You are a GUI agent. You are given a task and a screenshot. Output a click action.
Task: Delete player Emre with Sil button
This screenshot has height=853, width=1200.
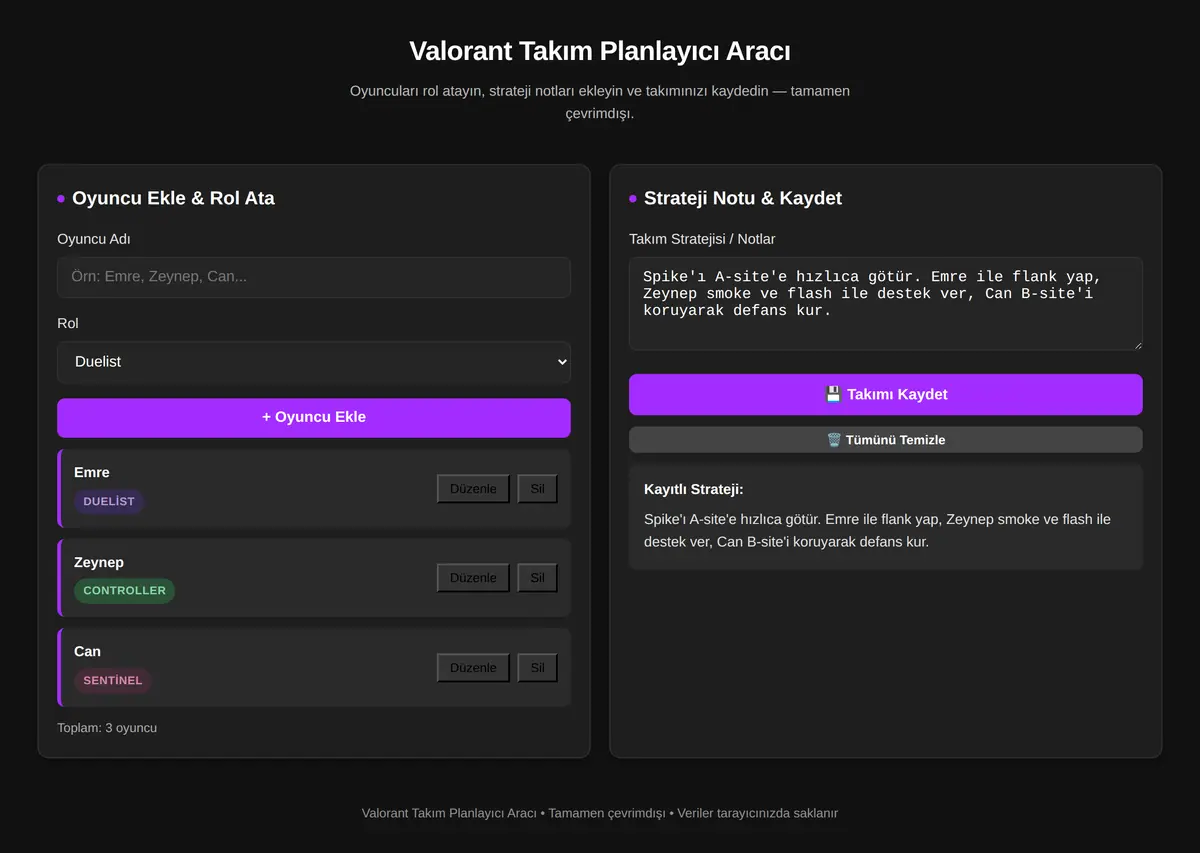(x=537, y=488)
